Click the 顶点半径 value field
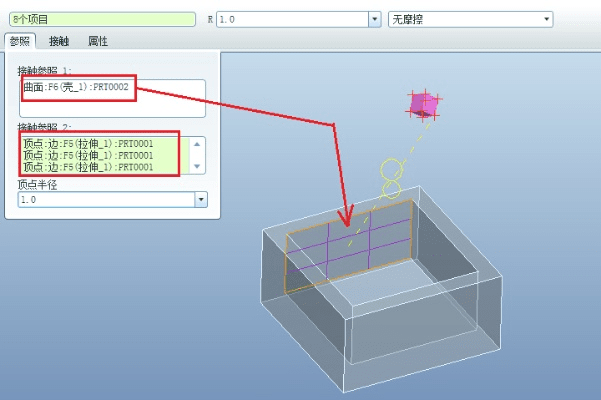 click(x=105, y=199)
